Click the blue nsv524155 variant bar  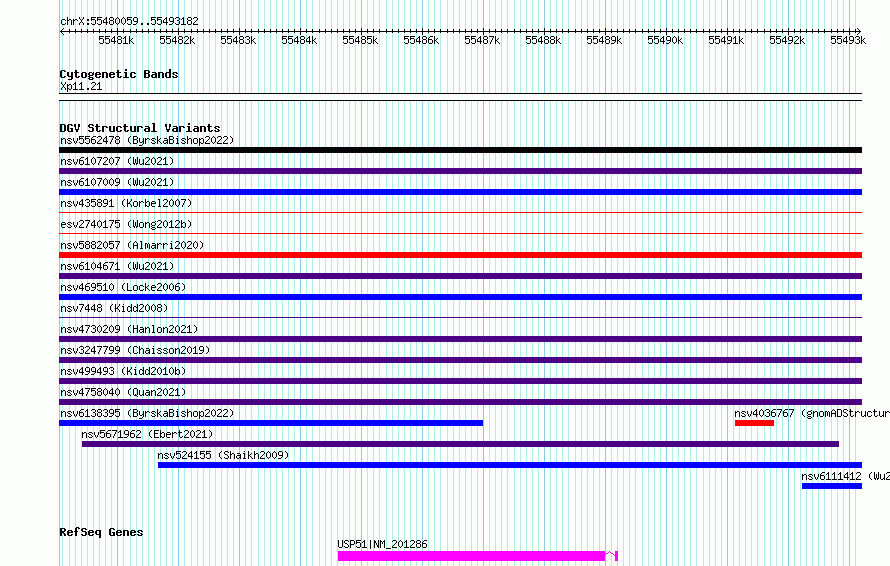point(510,465)
